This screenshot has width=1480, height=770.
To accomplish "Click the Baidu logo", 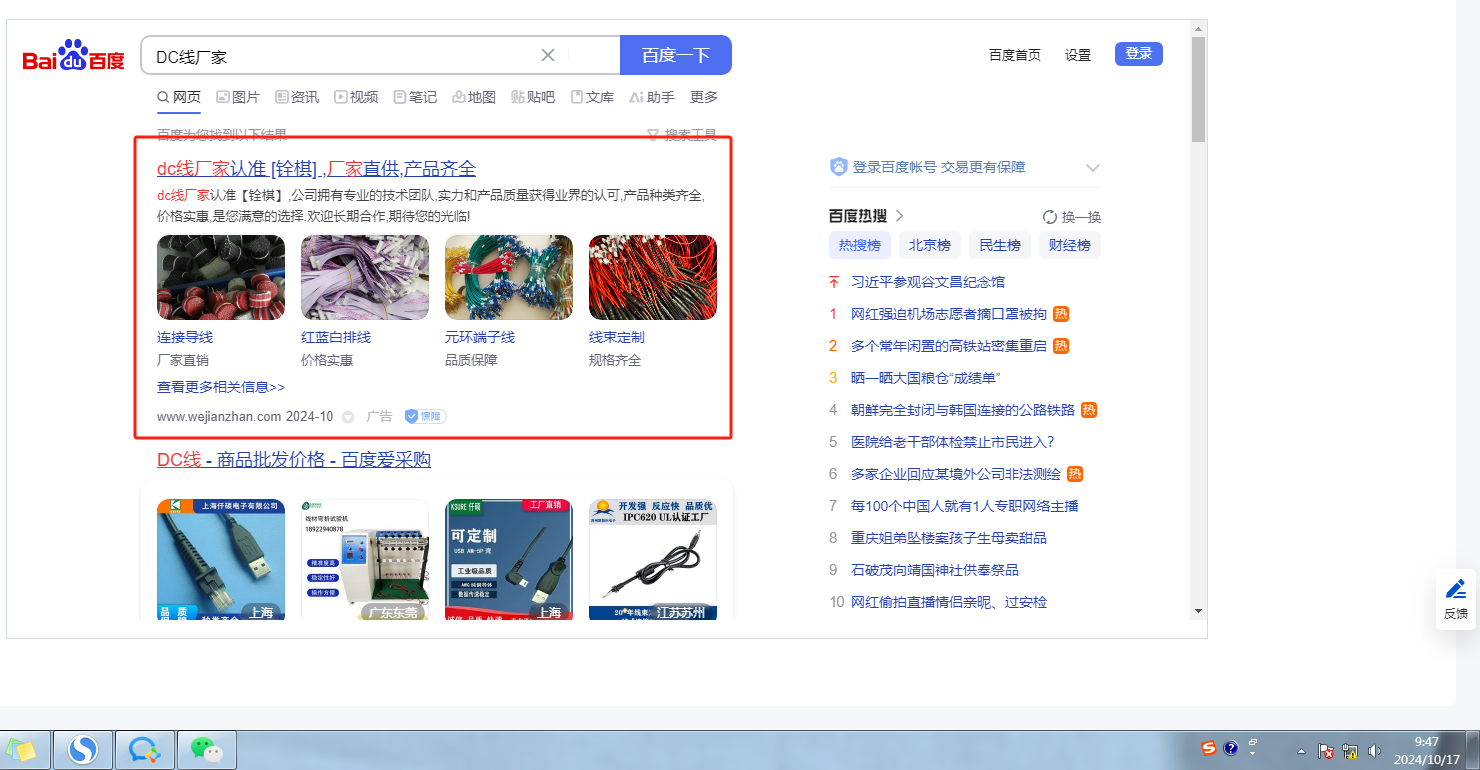I will click(74, 56).
